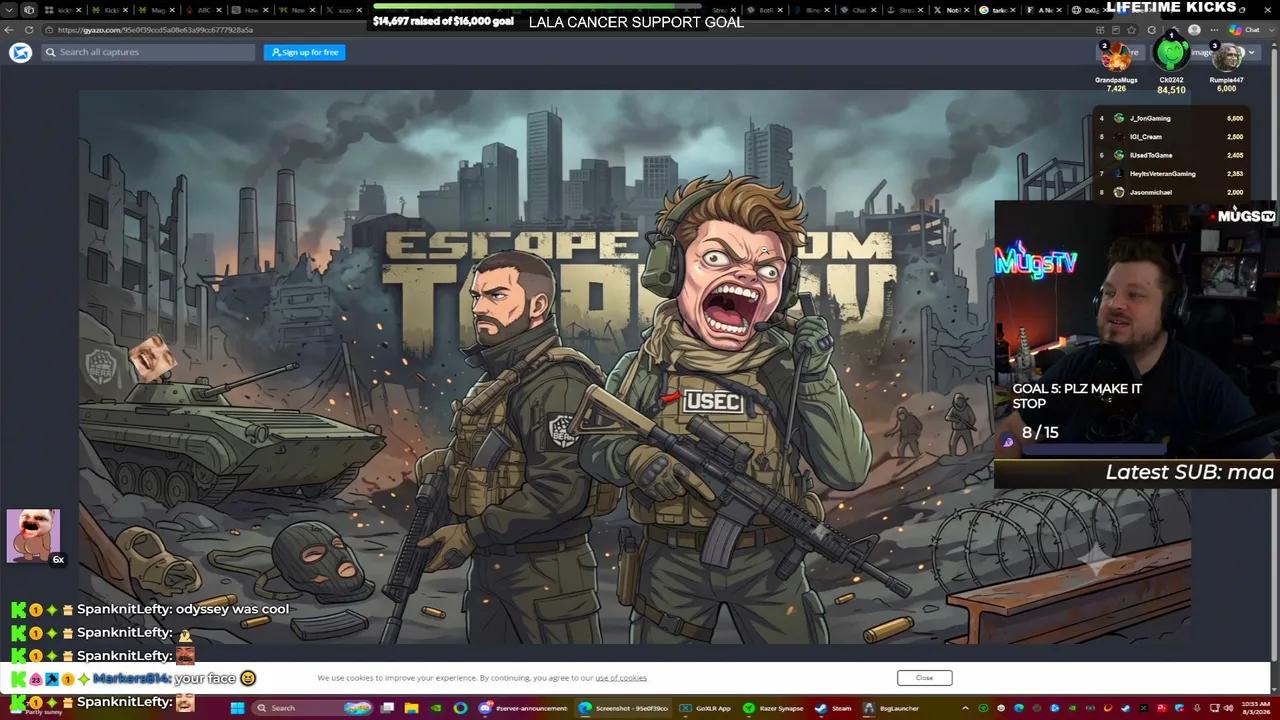Open BsgLauncher from the taskbar
Screen dimensions: 1280x720
[x=893, y=708]
